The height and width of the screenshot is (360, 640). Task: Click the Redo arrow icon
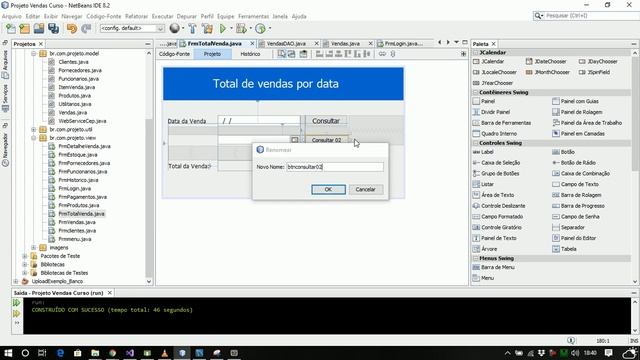(x=86, y=28)
